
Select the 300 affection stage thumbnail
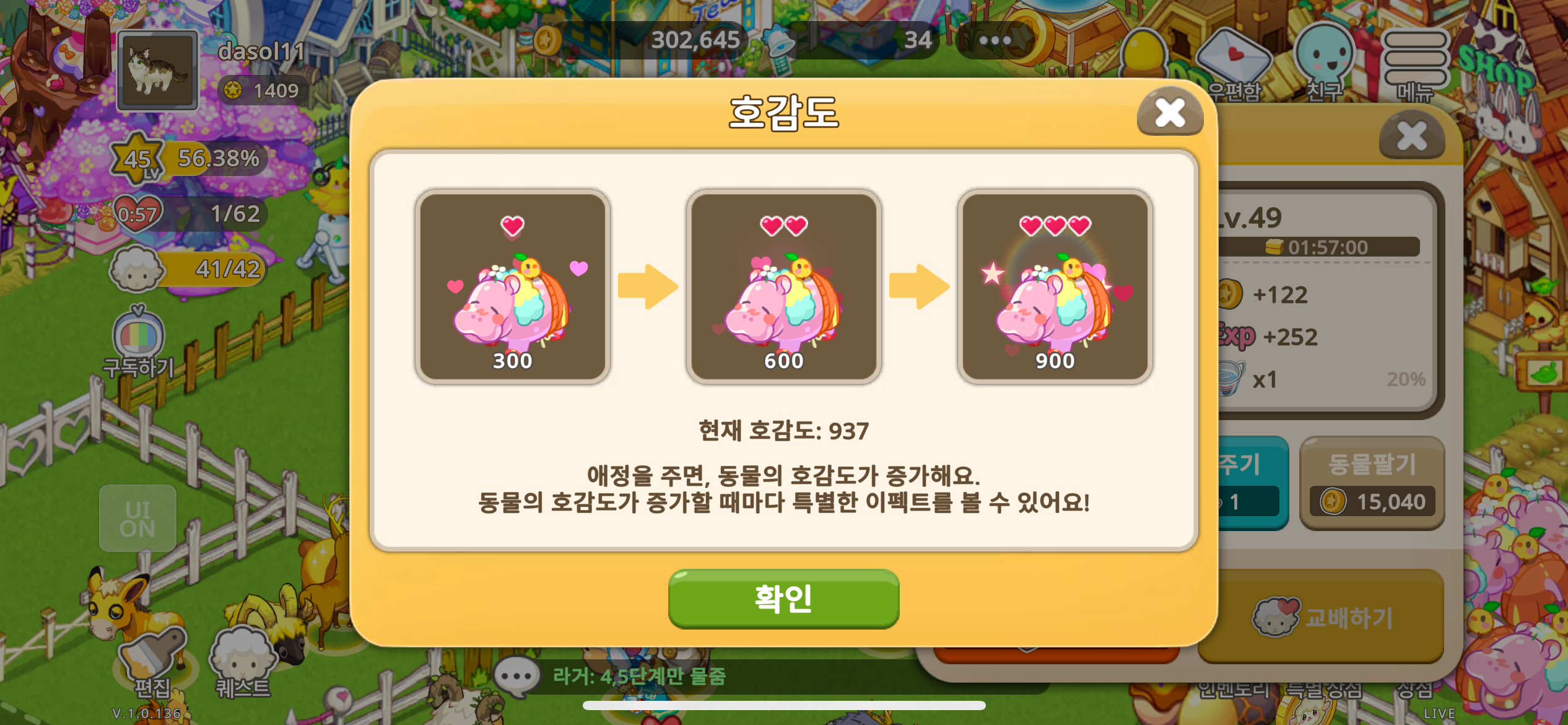coord(513,286)
